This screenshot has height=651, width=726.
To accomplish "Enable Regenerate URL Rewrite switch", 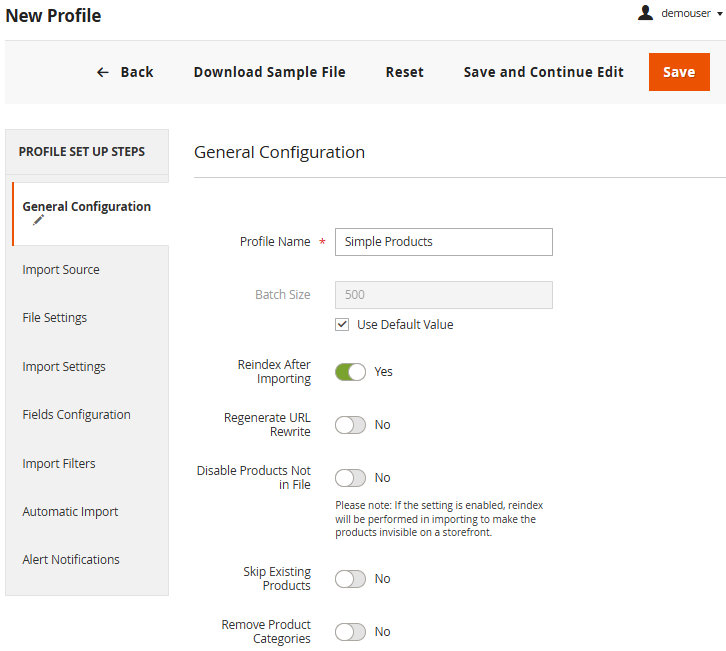I will click(350, 425).
